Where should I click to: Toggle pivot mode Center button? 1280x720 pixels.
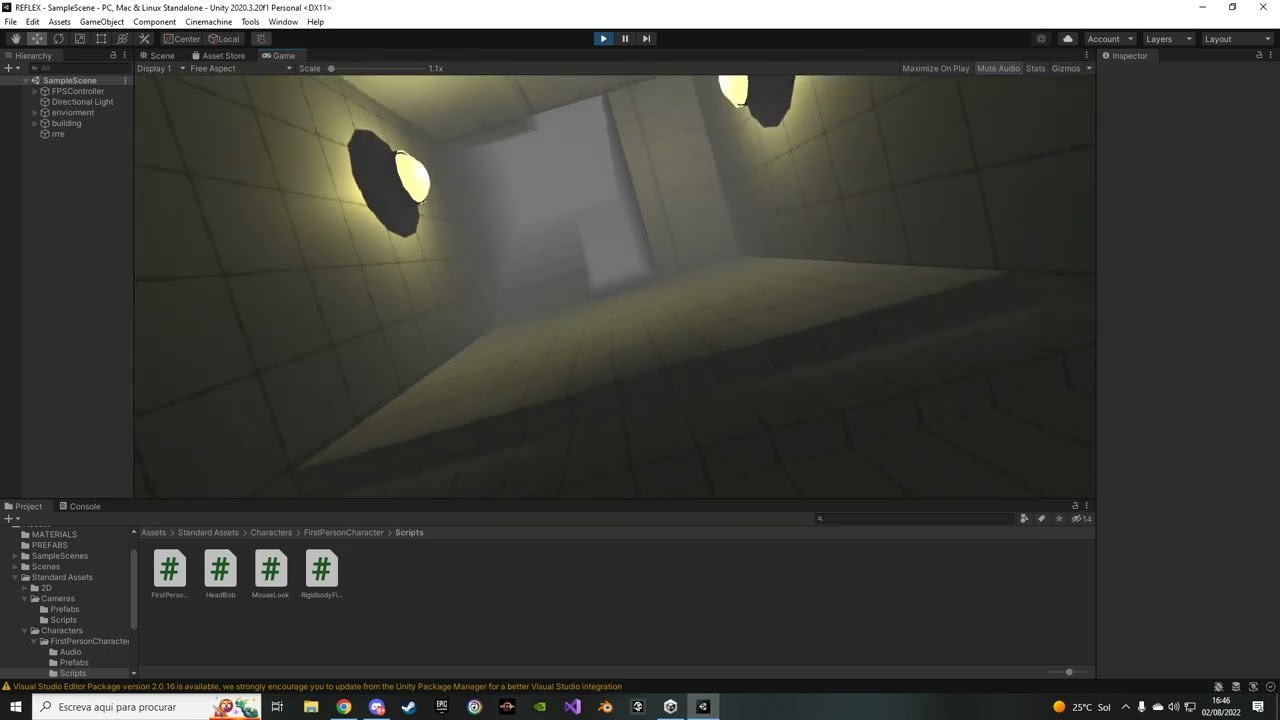pyautogui.click(x=182, y=39)
